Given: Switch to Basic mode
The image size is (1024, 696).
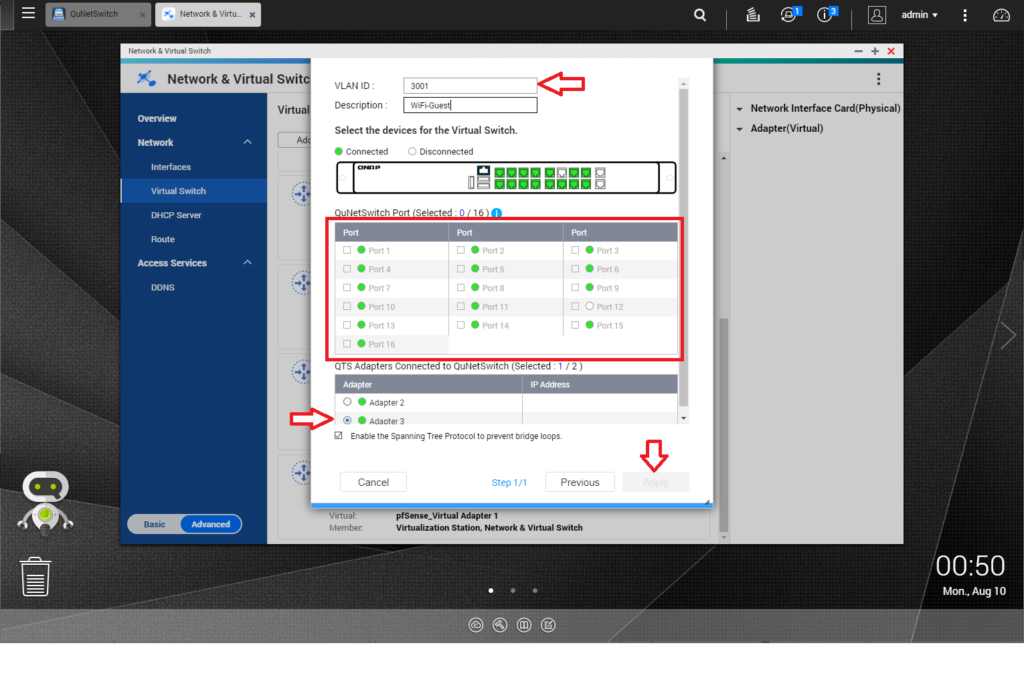Looking at the screenshot, I should [154, 524].
